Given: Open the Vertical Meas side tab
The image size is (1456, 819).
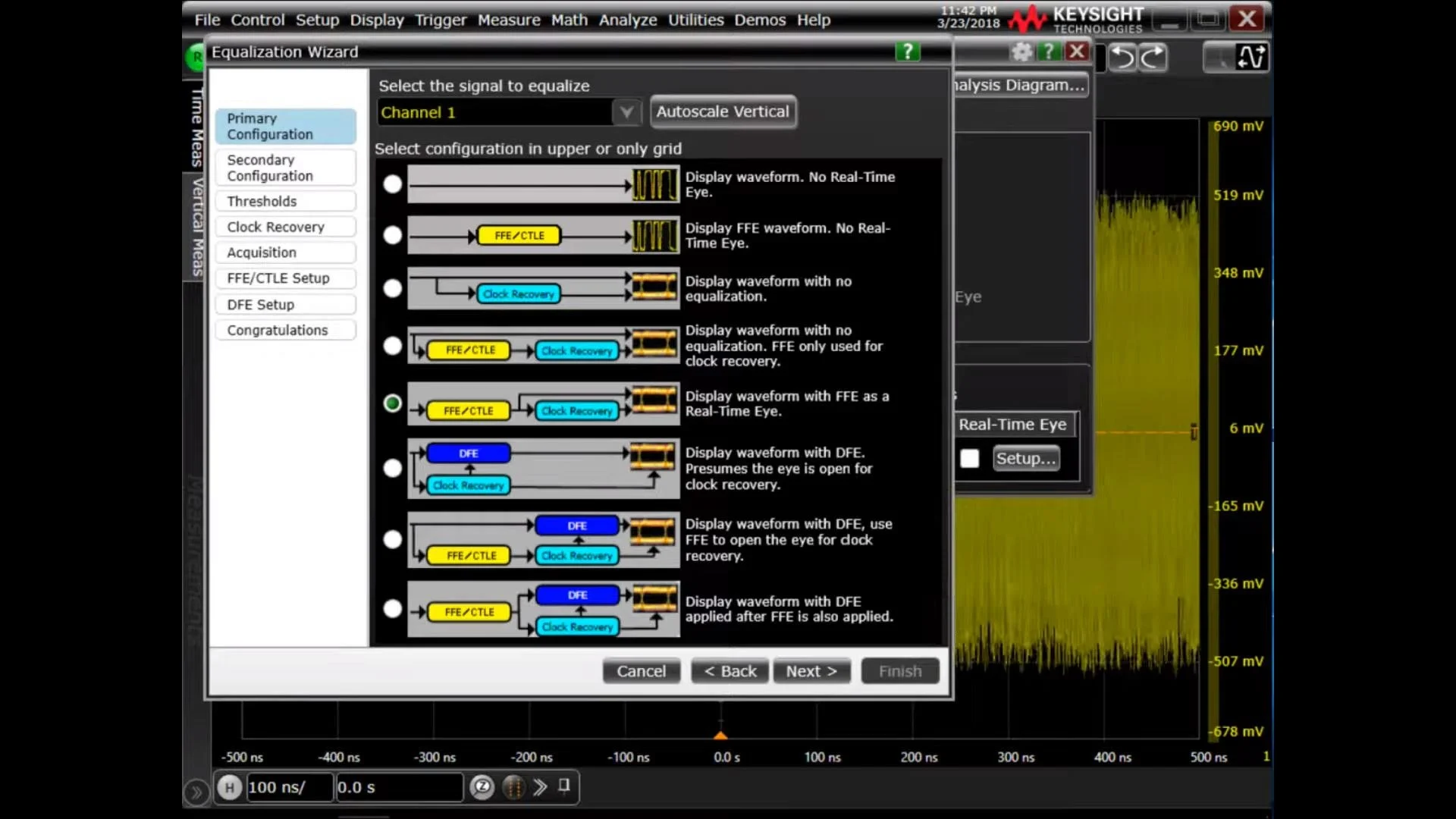Looking at the screenshot, I should click(196, 227).
